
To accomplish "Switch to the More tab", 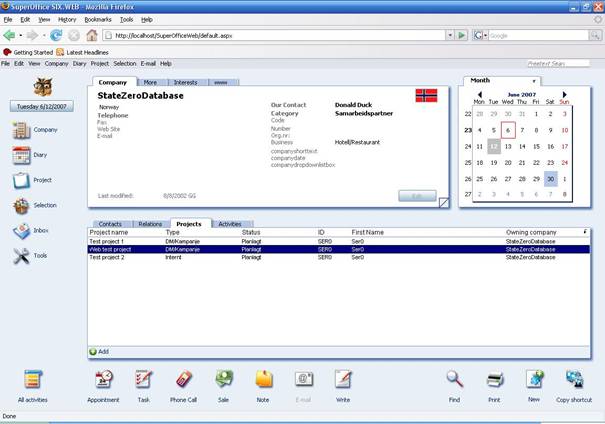I will point(150,82).
